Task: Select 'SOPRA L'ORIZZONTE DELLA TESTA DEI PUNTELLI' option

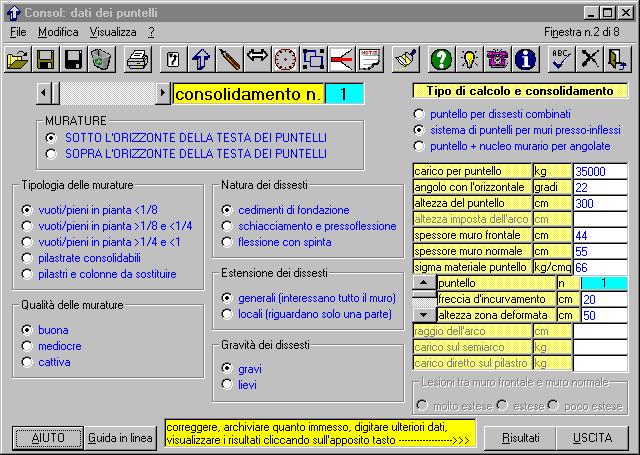Action: tap(52, 154)
